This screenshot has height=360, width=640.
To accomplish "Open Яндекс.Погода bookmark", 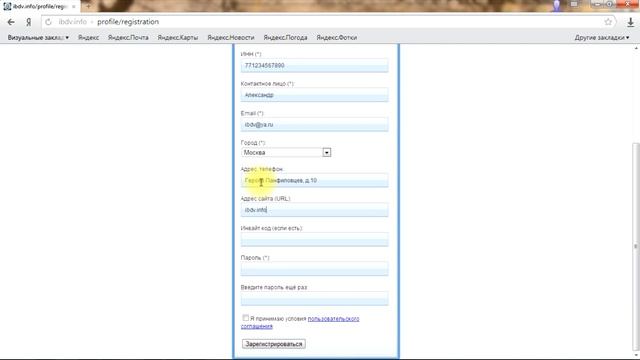I will tap(285, 38).
